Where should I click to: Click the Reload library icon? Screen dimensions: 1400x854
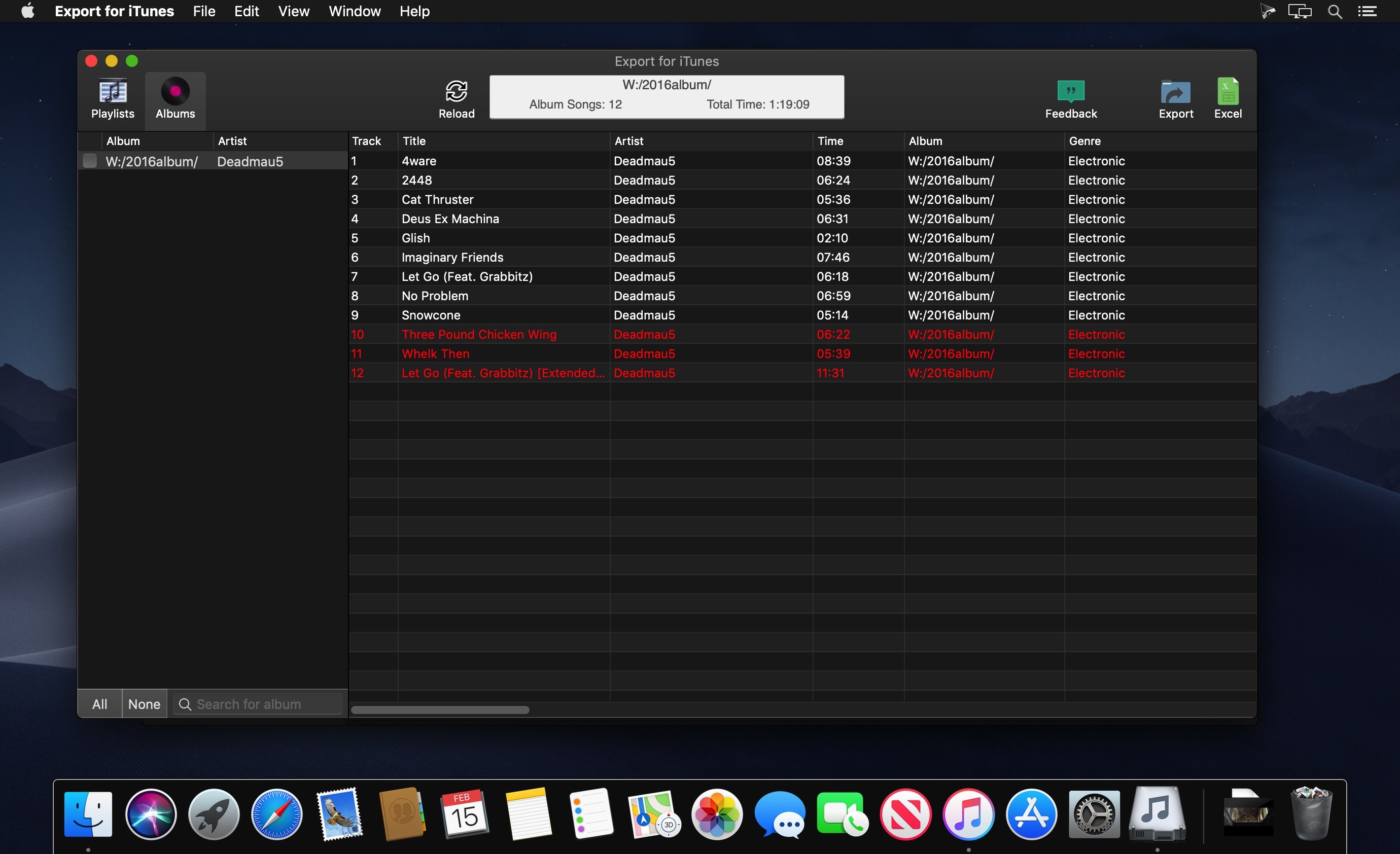click(456, 91)
